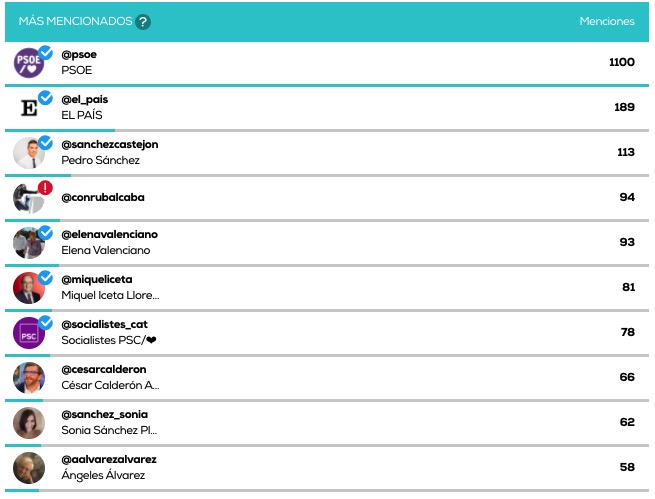Image resolution: width=655 pixels, height=499 pixels.
Task: Select the name Sonia Sánchez Pl...
Action: coord(109,431)
